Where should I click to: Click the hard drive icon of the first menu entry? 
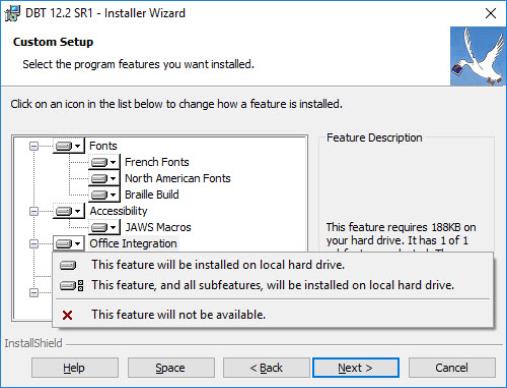(68, 265)
